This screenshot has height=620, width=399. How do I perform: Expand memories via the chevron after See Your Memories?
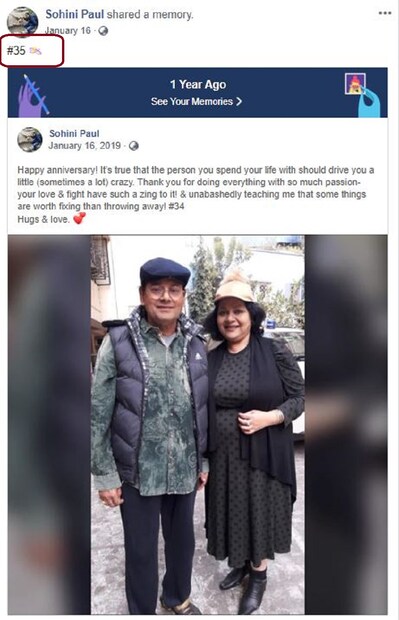(x=239, y=102)
